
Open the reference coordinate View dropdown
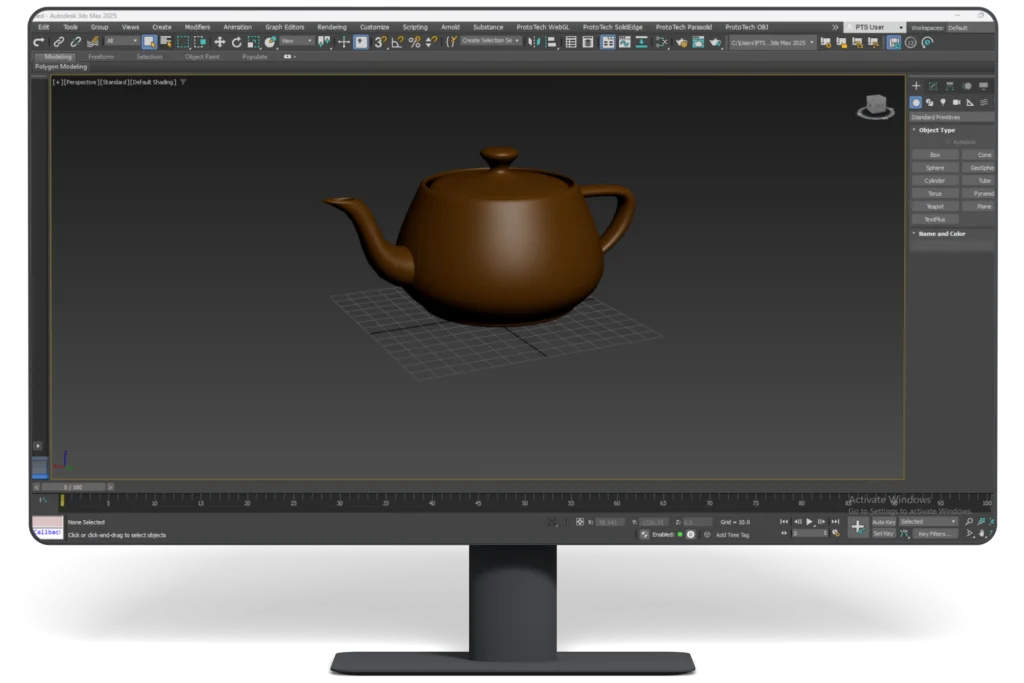[x=296, y=41]
